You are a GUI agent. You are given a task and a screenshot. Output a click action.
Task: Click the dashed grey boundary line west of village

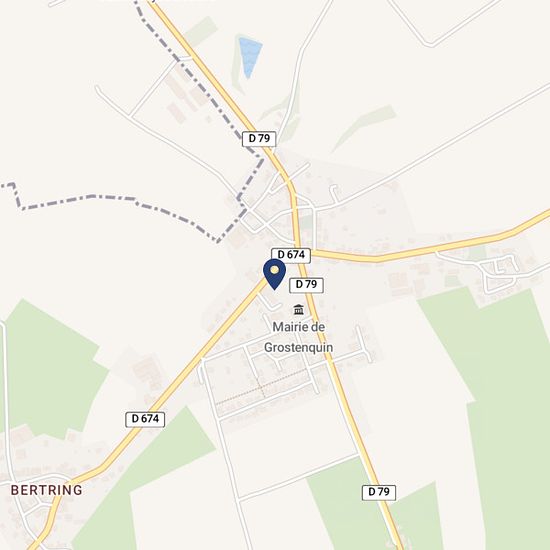point(116,203)
